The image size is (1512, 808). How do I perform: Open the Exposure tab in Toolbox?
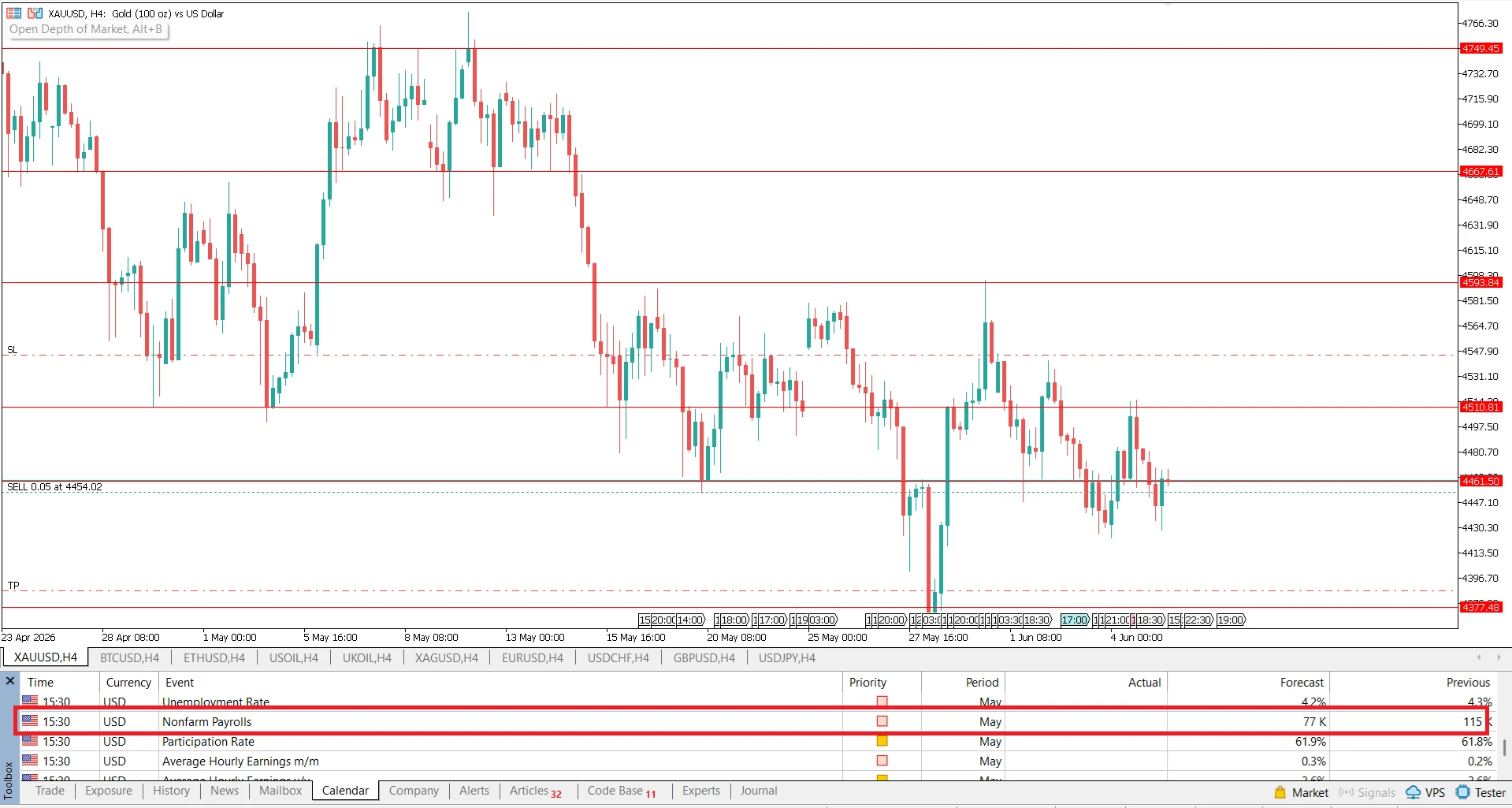click(x=109, y=791)
